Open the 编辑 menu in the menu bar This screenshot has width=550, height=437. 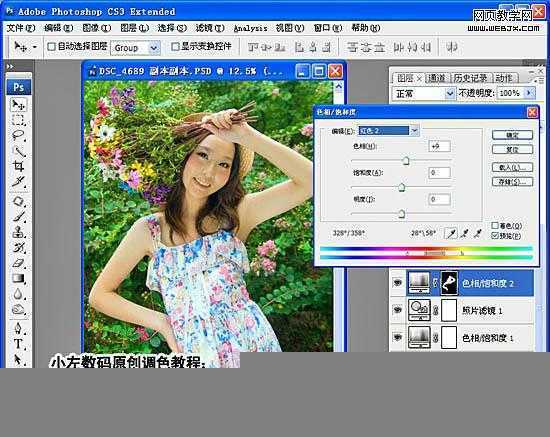[x=58, y=28]
